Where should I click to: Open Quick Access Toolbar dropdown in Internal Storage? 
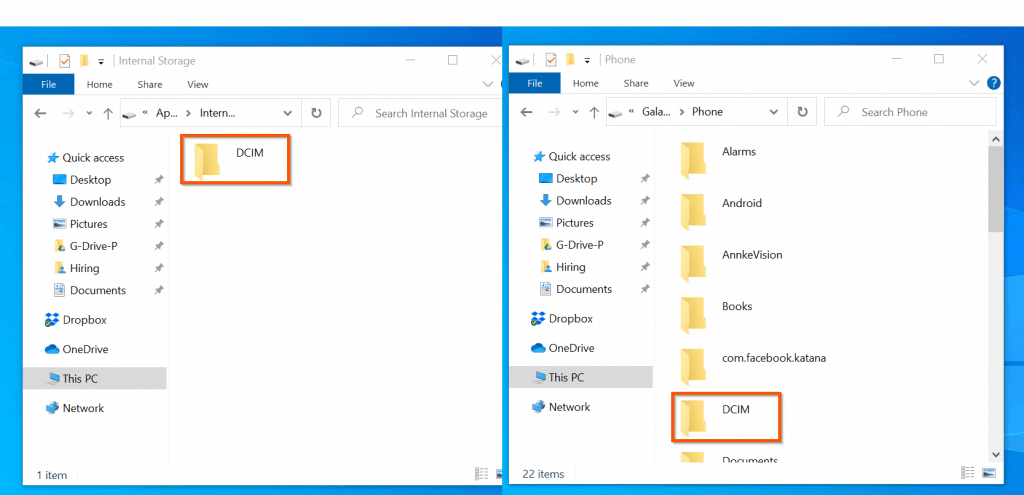tap(101, 61)
